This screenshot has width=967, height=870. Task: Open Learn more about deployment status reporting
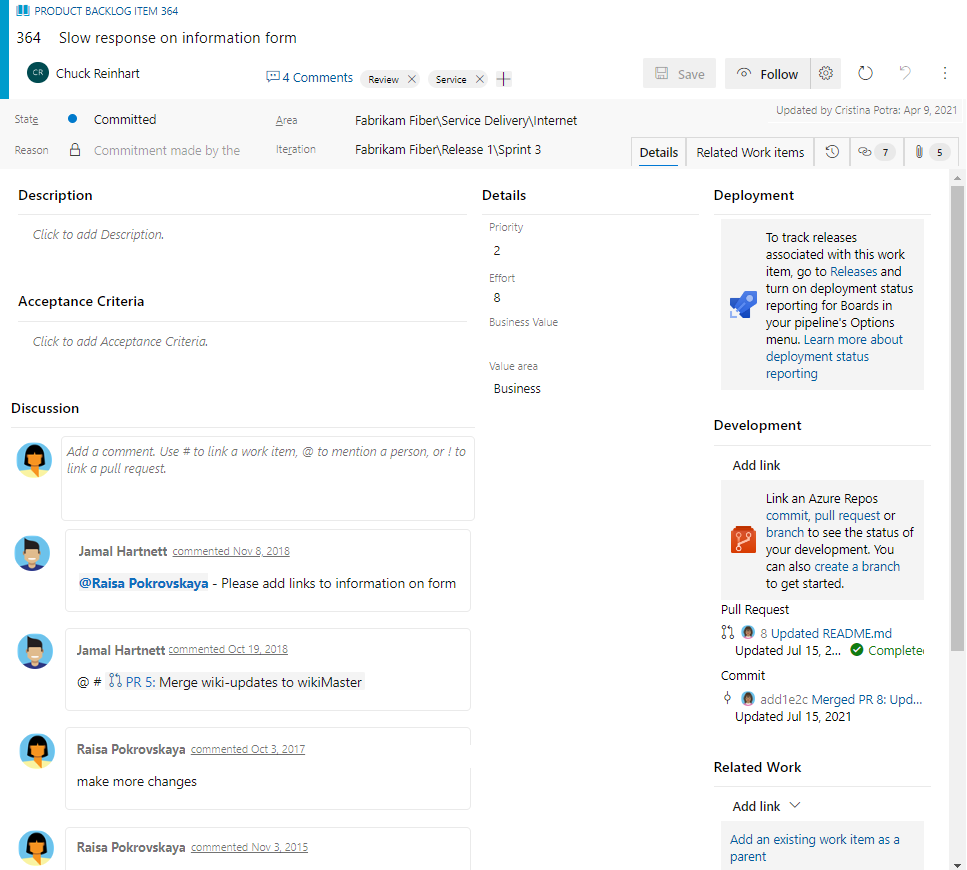(x=834, y=356)
